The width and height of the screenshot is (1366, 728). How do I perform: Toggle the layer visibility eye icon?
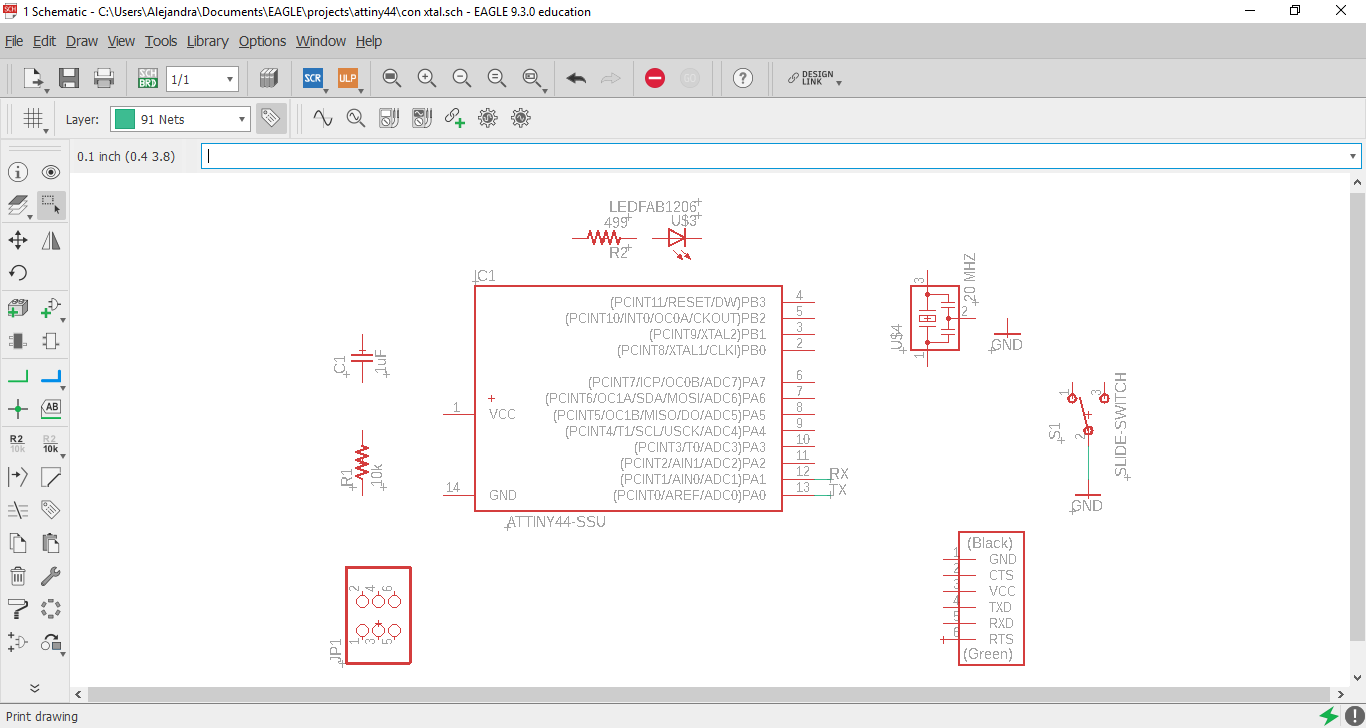point(51,172)
